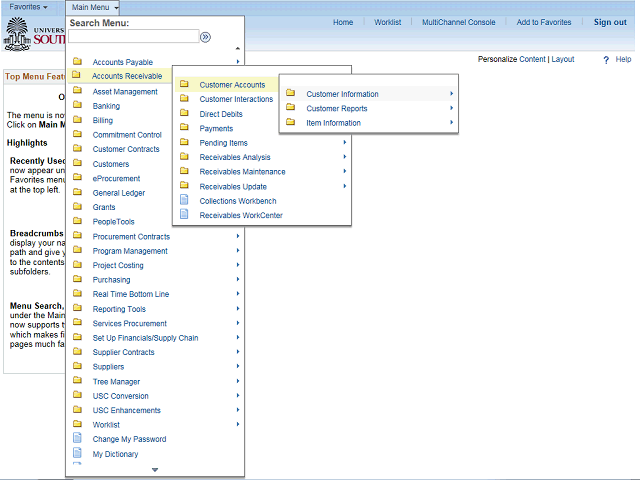Click folder icon beside Item Information

click(290, 123)
